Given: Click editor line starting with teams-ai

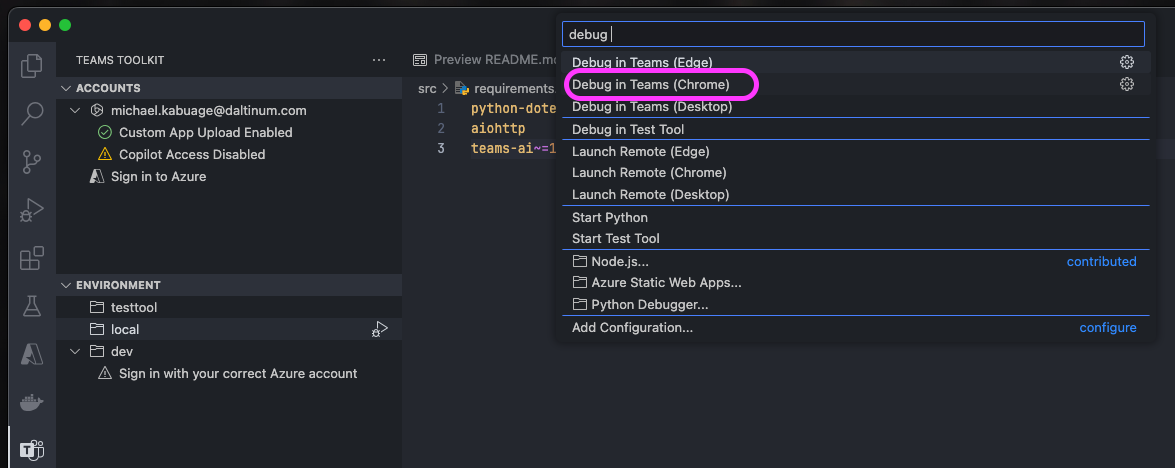Looking at the screenshot, I should coord(514,148).
